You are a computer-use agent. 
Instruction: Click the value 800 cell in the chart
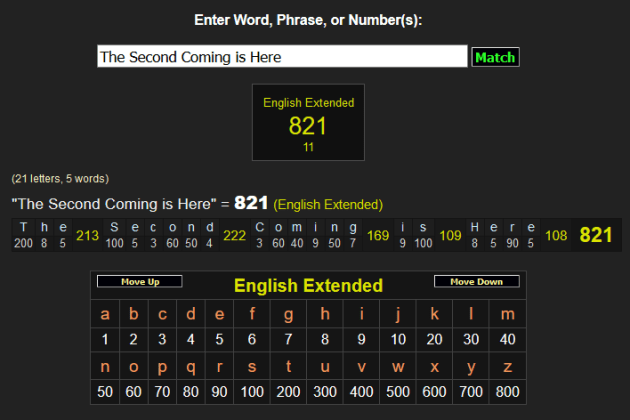pos(507,393)
